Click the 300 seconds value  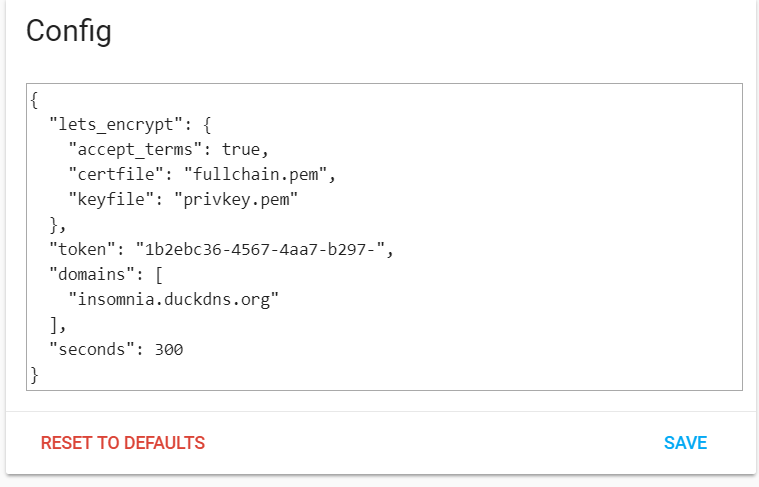[169, 349]
